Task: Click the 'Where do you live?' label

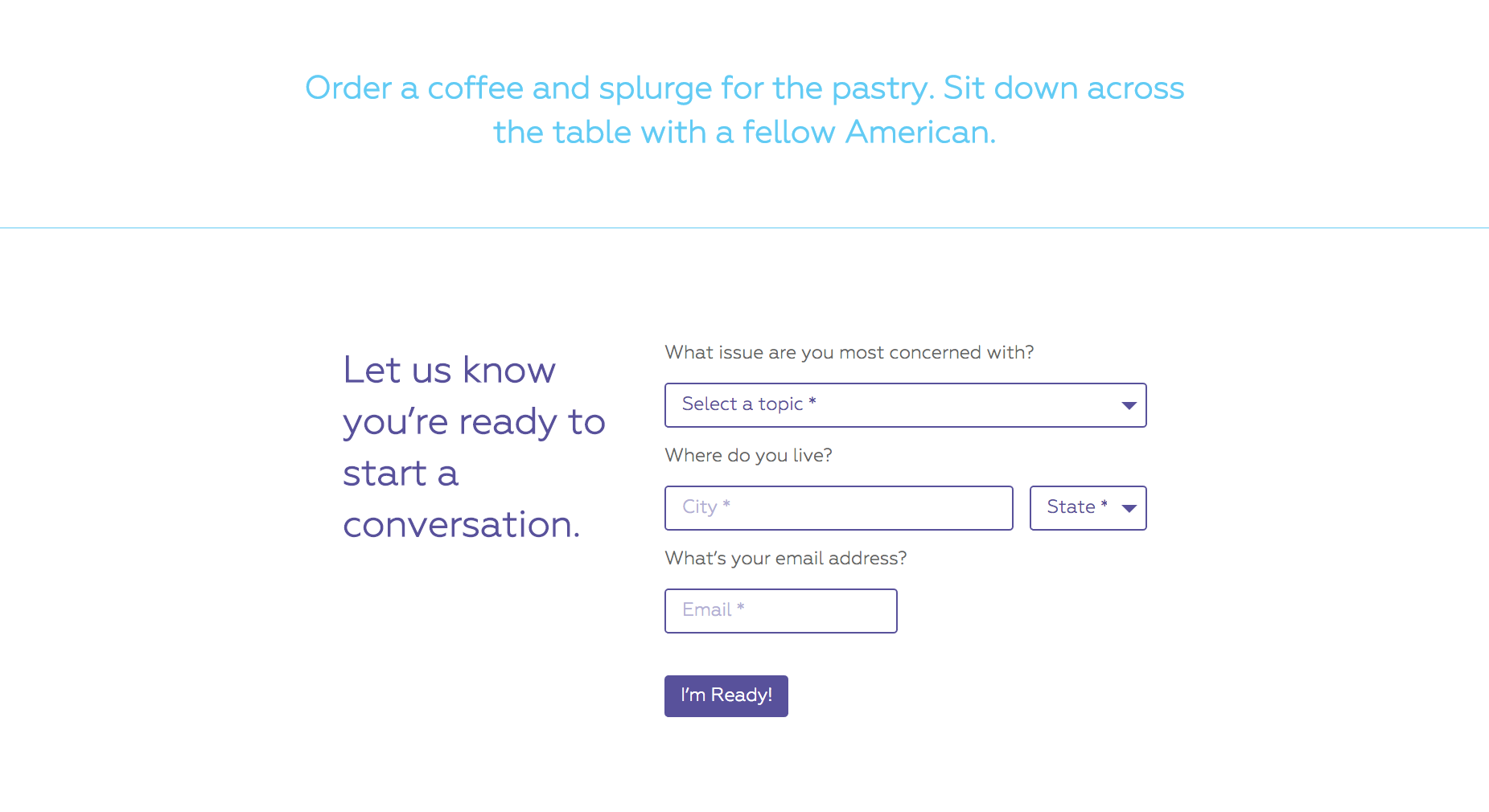Action: tap(748, 456)
